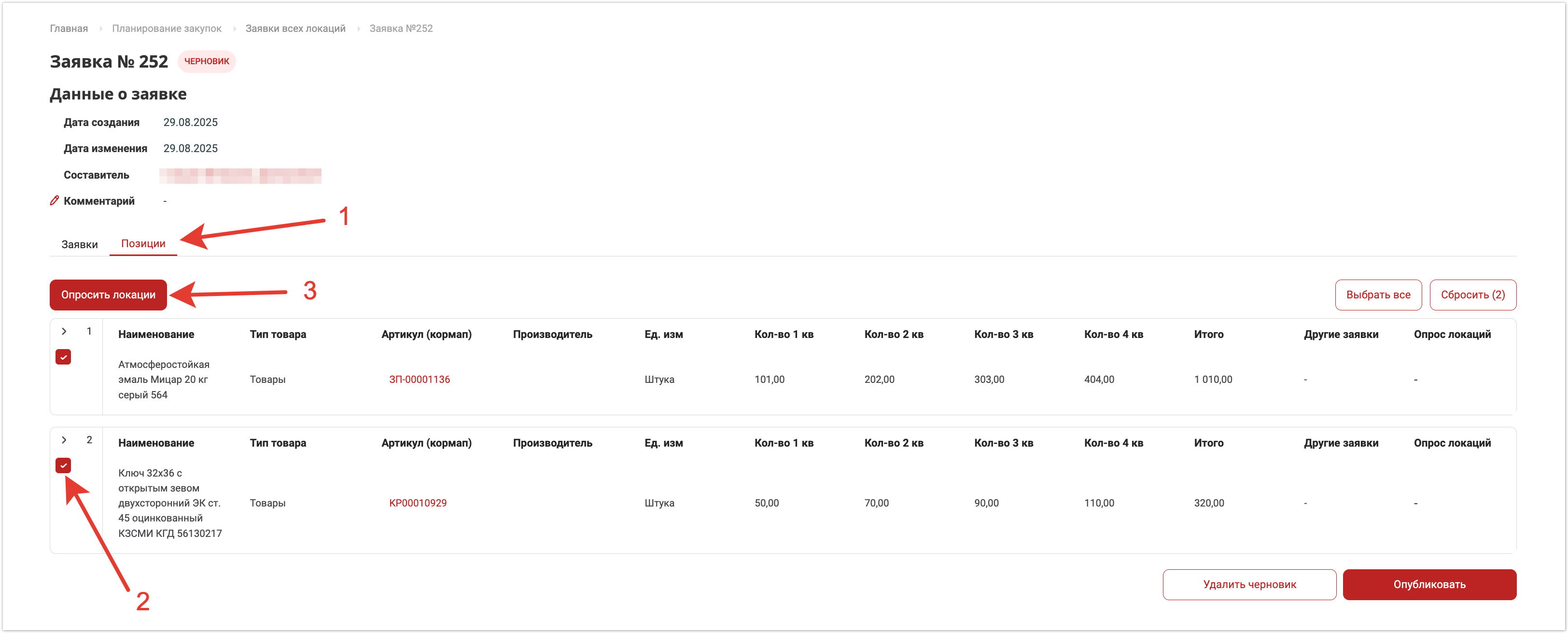Click the Заявка №252 breadcrumb item
Image resolution: width=1568 pixels, height=633 pixels.
coord(401,28)
